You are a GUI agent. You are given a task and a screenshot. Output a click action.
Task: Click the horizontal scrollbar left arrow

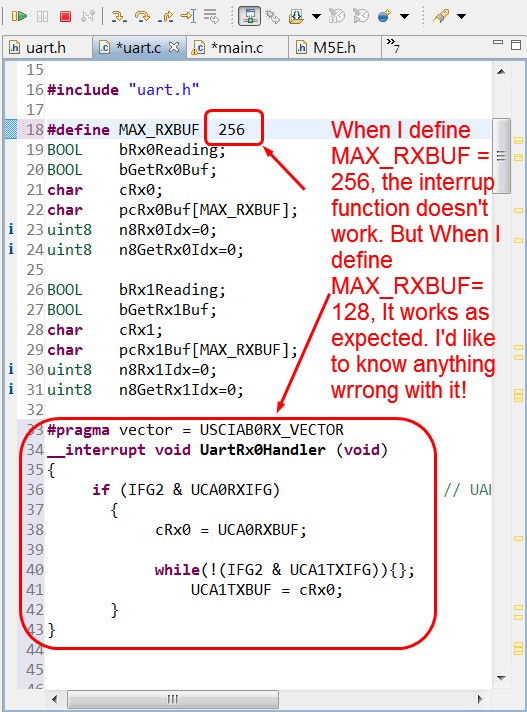point(54,699)
